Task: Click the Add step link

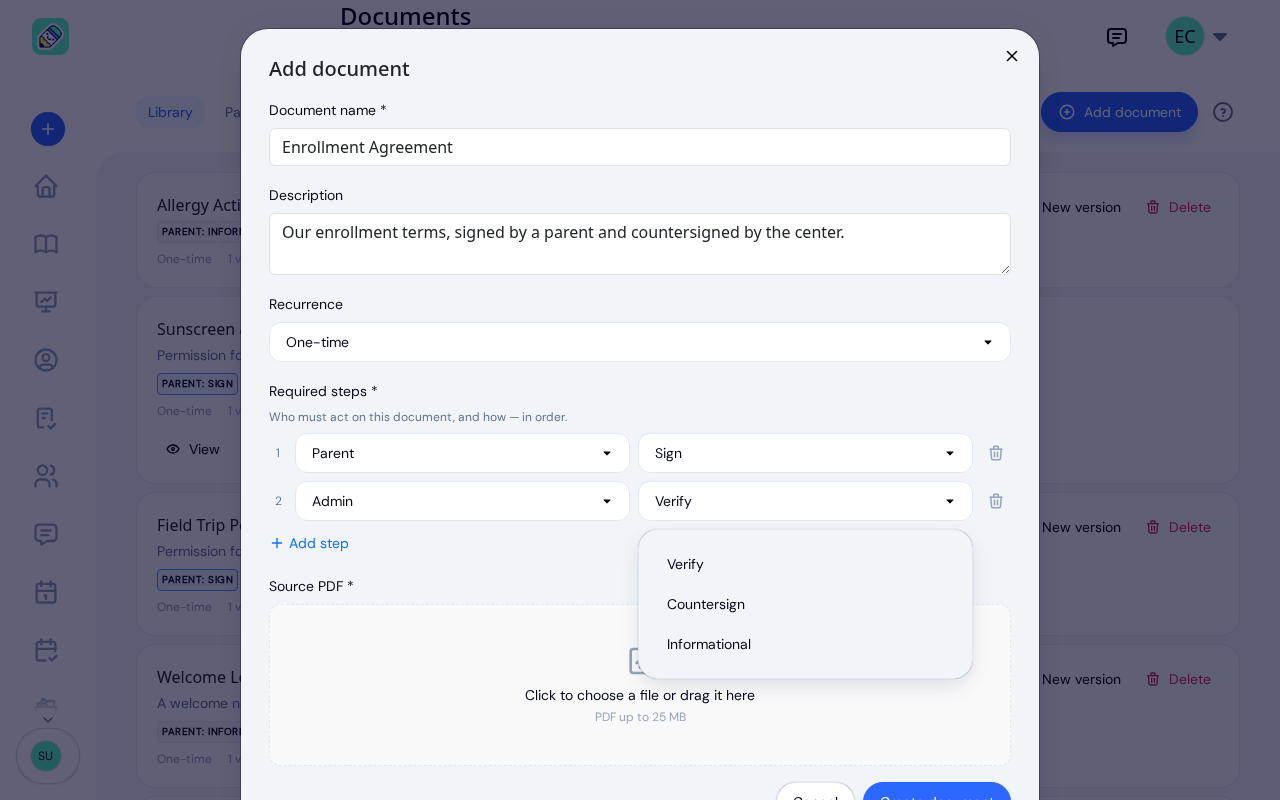Action: [310, 543]
